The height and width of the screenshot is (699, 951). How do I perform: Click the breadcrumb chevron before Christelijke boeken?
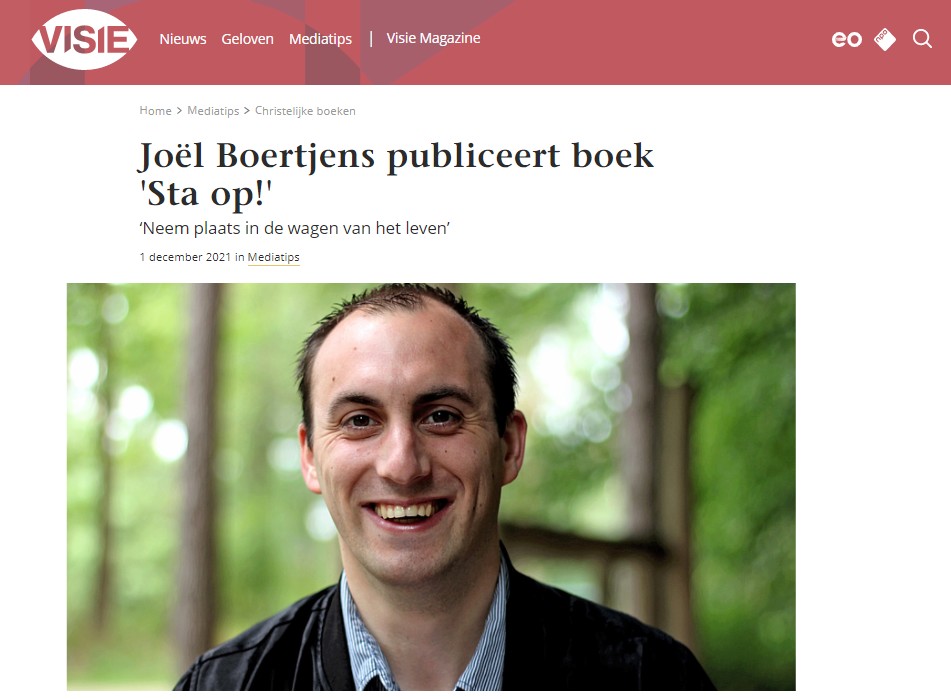pos(247,111)
